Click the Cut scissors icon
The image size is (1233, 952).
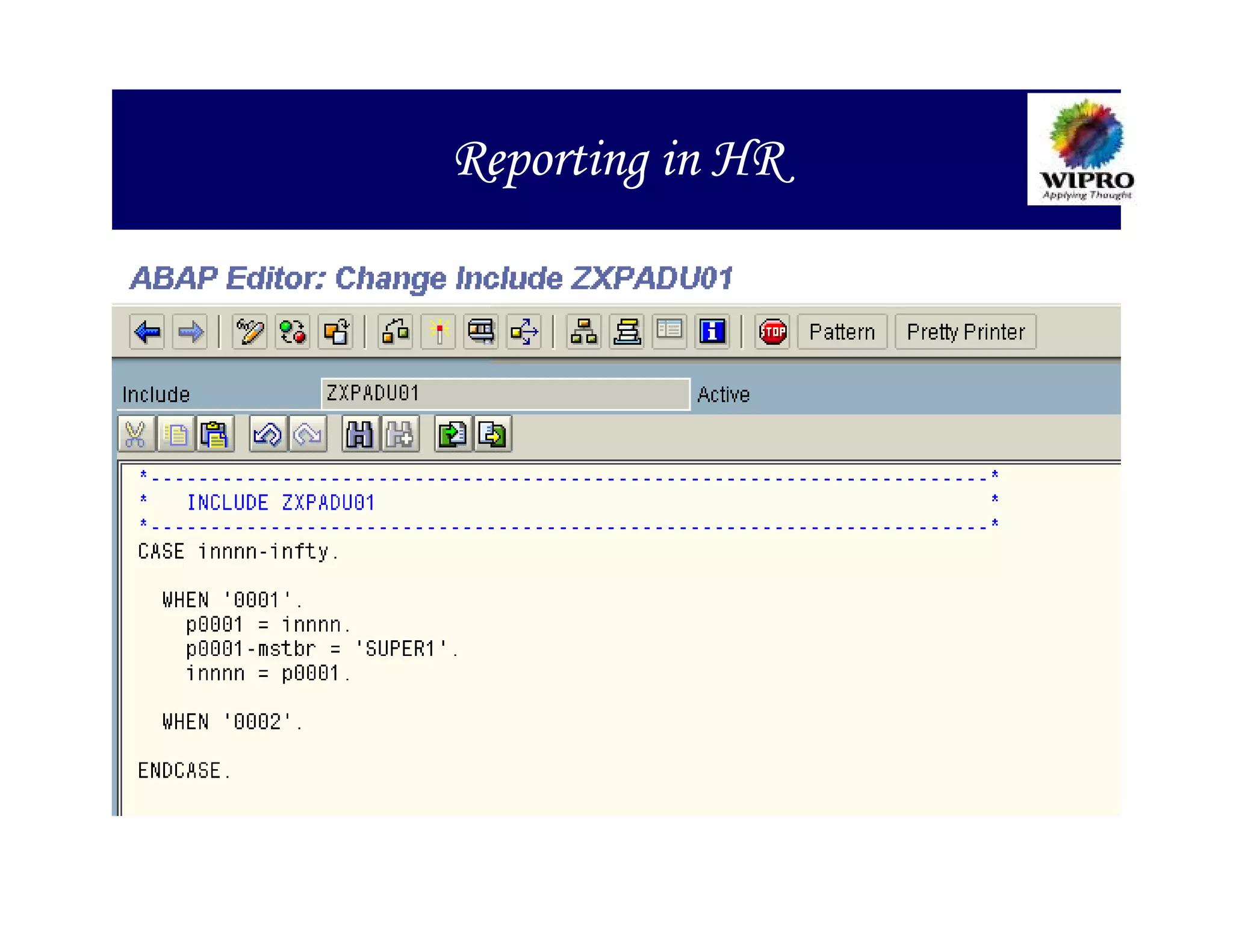coord(136,434)
